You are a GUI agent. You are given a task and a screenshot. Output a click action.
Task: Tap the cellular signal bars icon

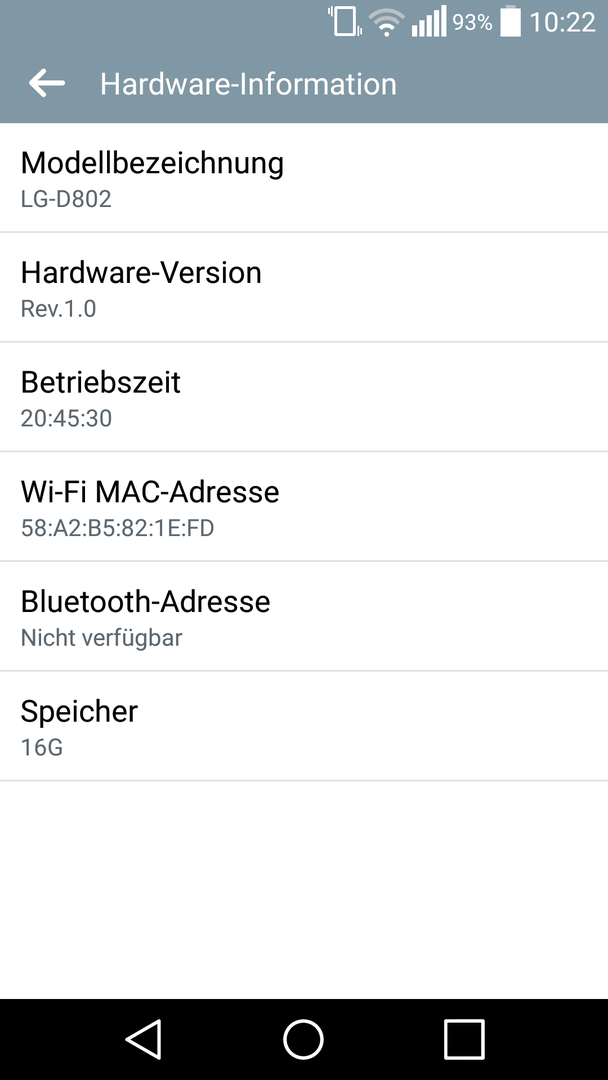coord(429,22)
